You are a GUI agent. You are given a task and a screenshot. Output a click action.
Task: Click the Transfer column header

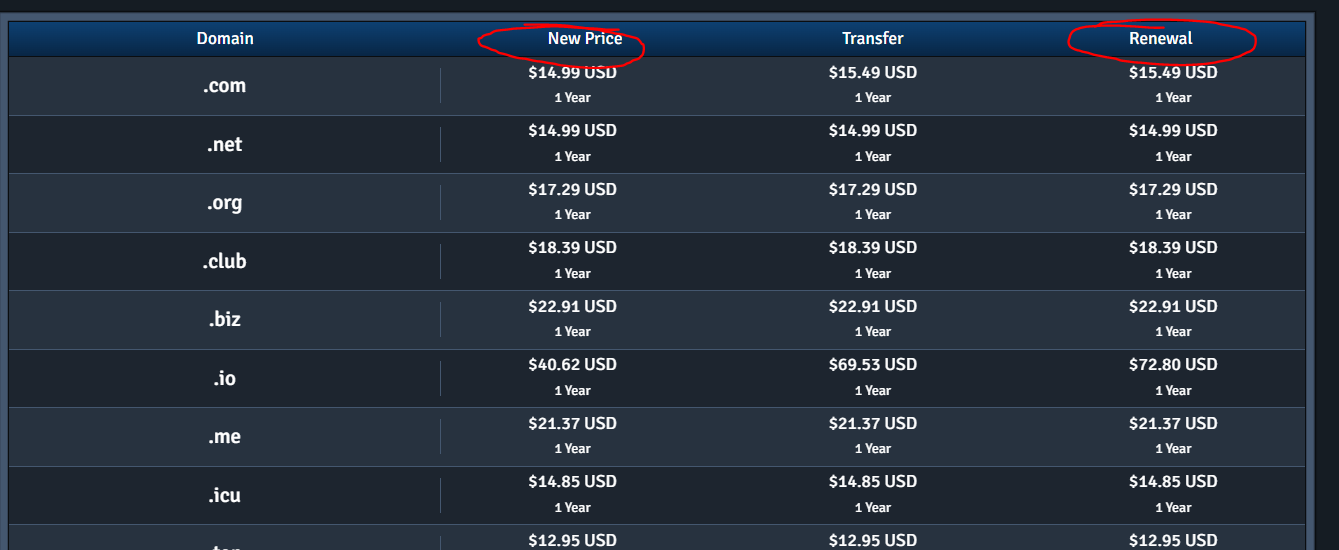click(872, 39)
